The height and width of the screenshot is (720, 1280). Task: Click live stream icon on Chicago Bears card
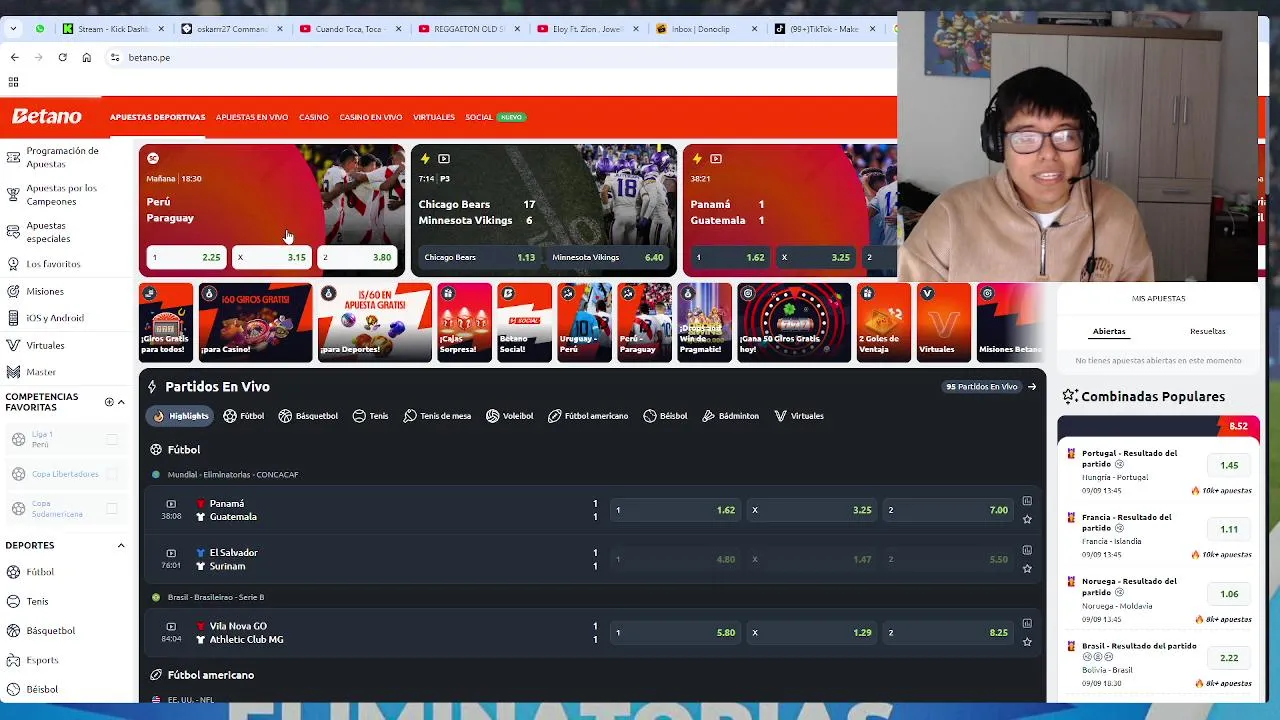click(x=444, y=158)
